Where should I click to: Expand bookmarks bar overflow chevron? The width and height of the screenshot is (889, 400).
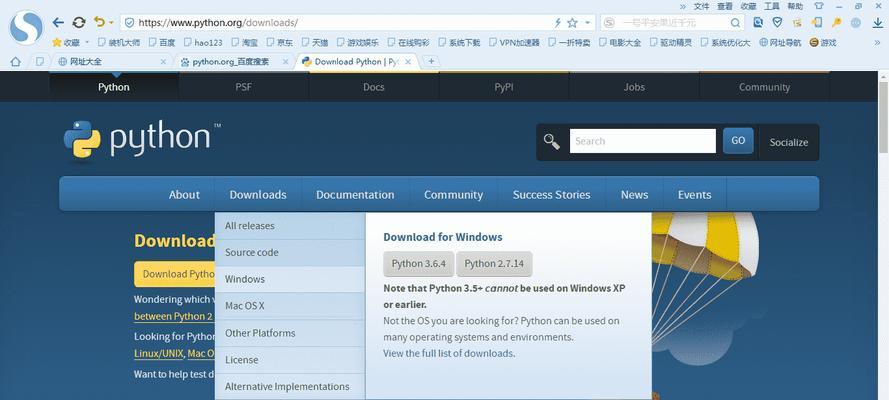878,42
